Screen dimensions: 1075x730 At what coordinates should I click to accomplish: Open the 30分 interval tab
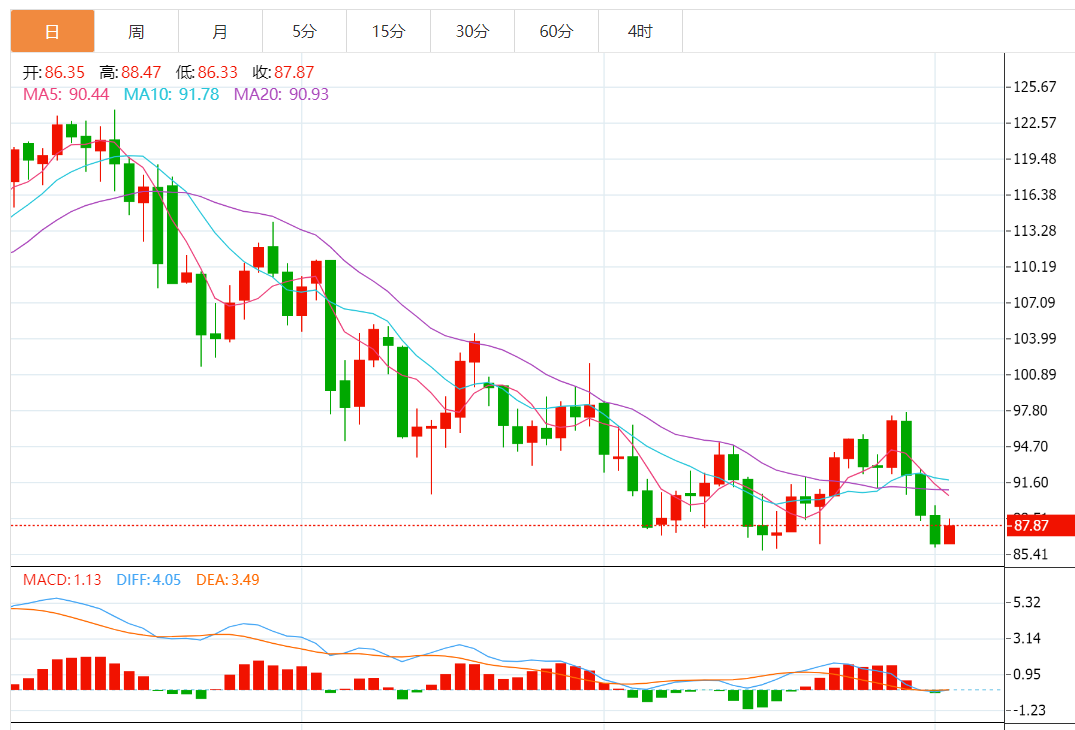click(472, 31)
